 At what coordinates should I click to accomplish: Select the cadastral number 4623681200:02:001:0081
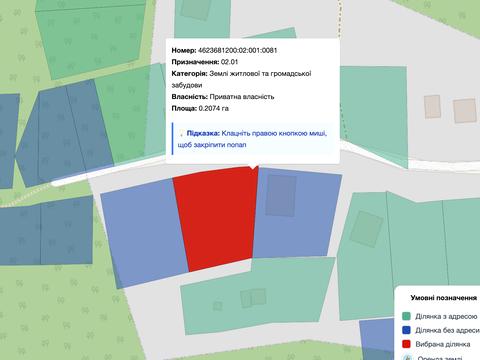pyautogui.click(x=238, y=50)
